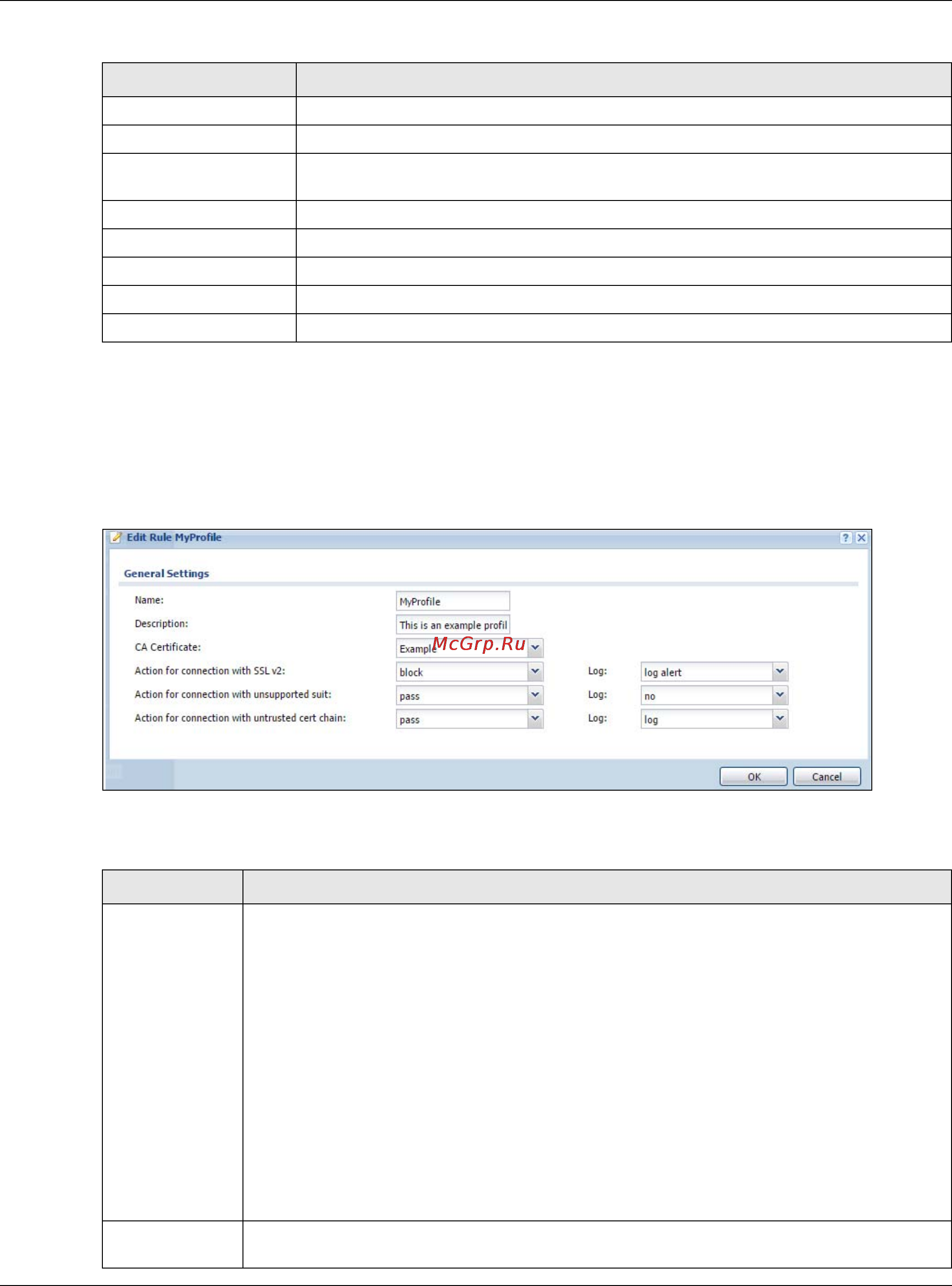Close the Edit Rule MyProfile dialog

(x=861, y=537)
